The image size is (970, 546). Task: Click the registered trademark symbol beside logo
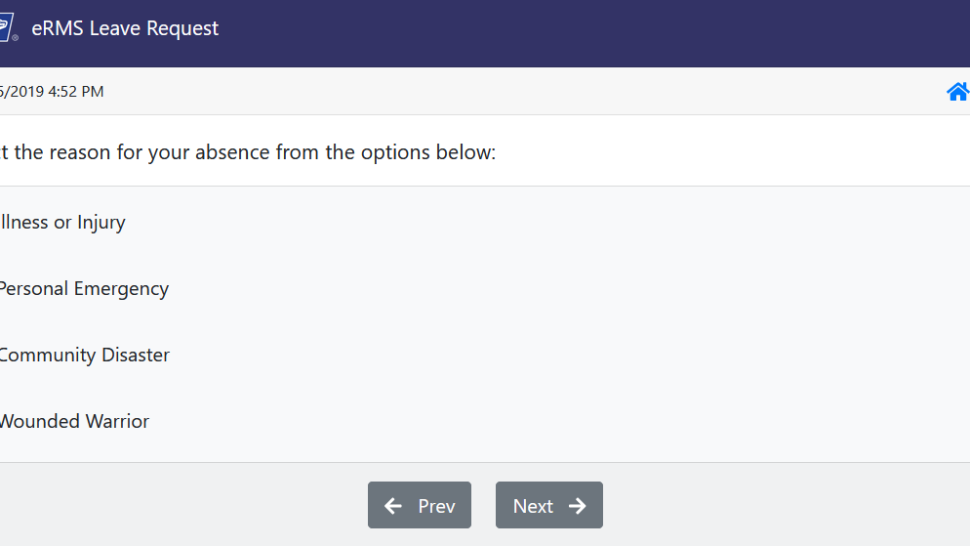click(15, 38)
